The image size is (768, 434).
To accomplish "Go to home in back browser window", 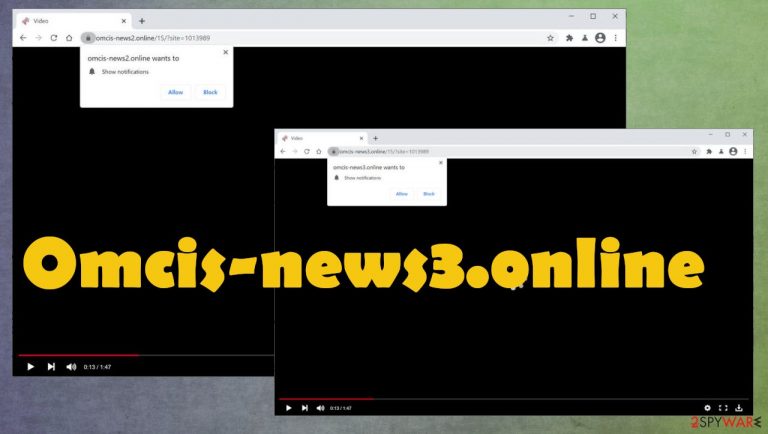I will (x=69, y=38).
